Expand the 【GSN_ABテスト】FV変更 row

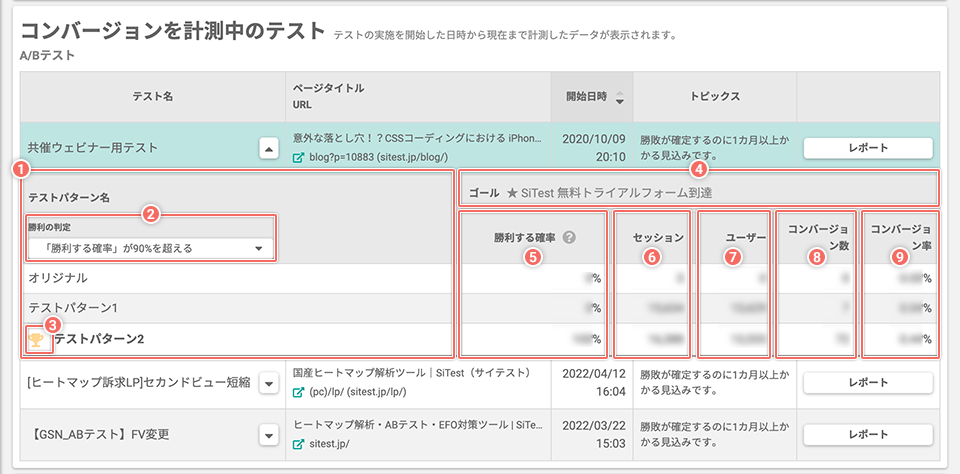pyautogui.click(x=269, y=435)
